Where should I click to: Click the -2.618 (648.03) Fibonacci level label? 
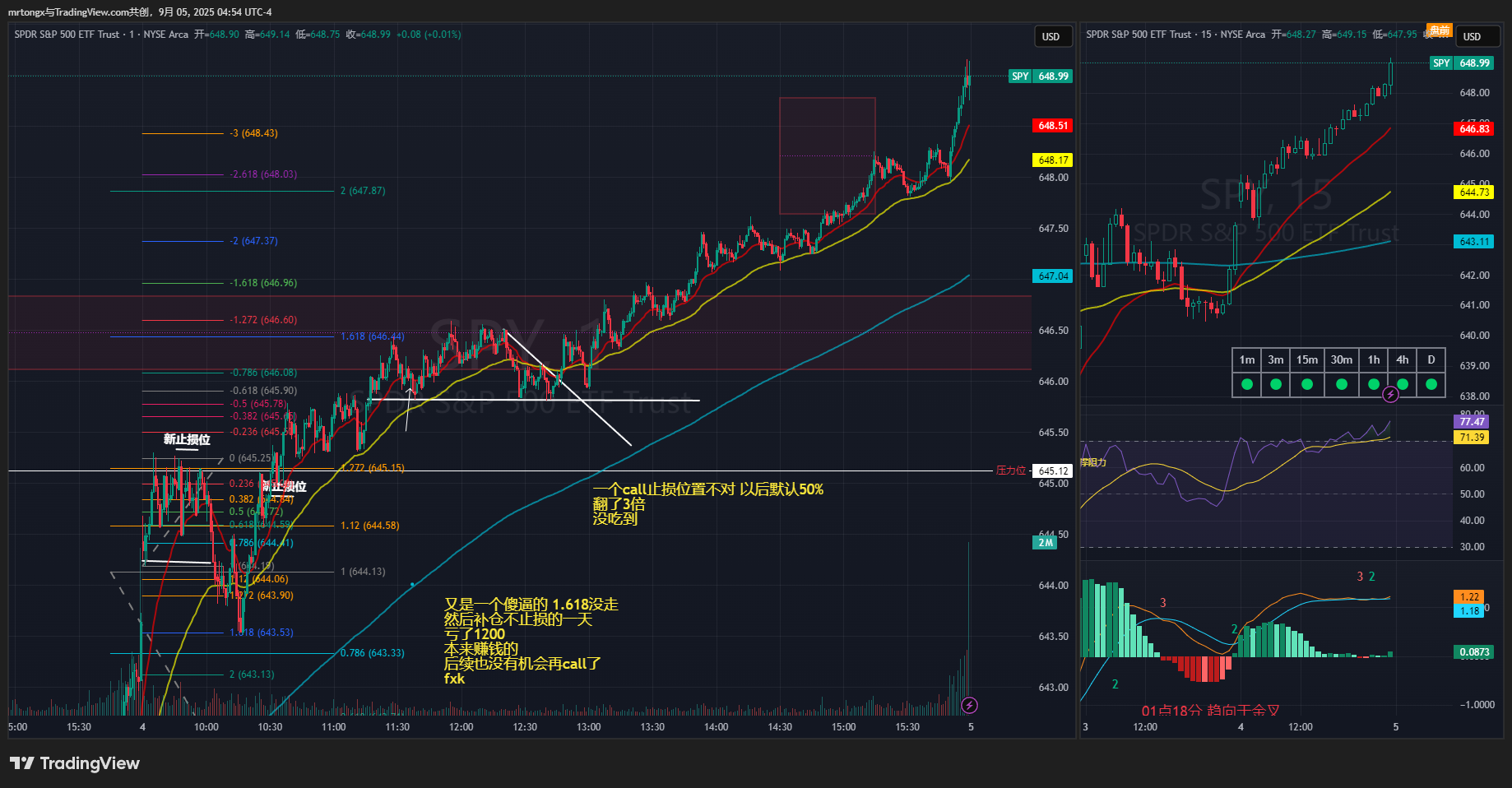[x=263, y=174]
